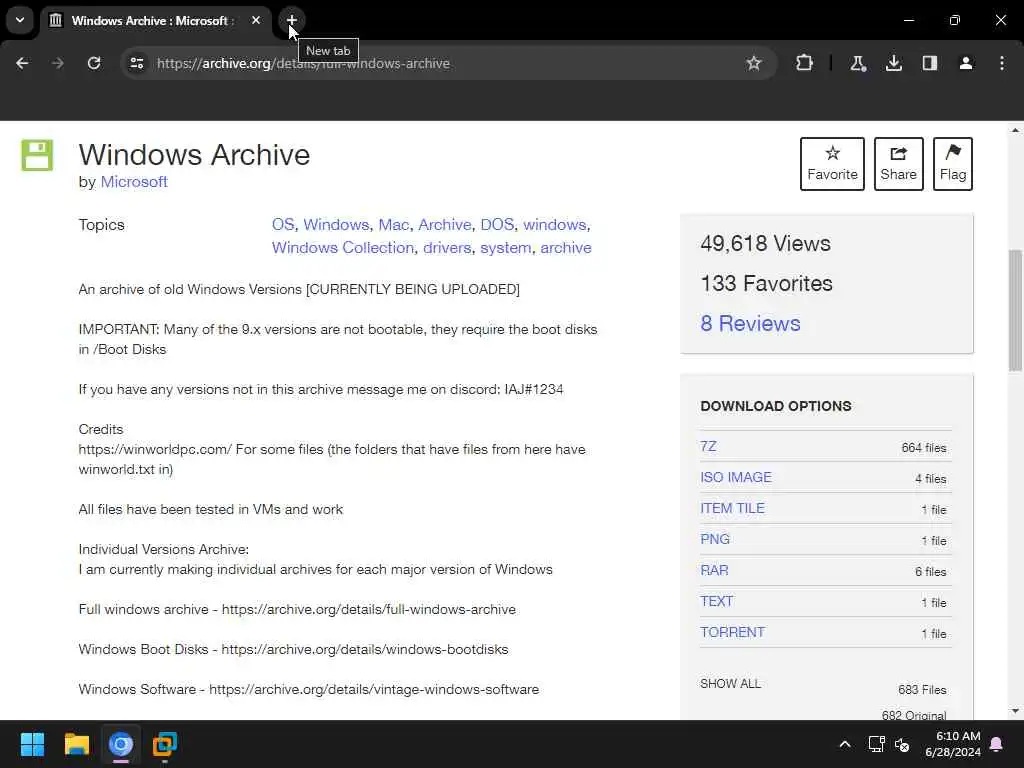Open the Windows Collection topic link
Screen dimensions: 1024x768
pyautogui.click(x=343, y=248)
